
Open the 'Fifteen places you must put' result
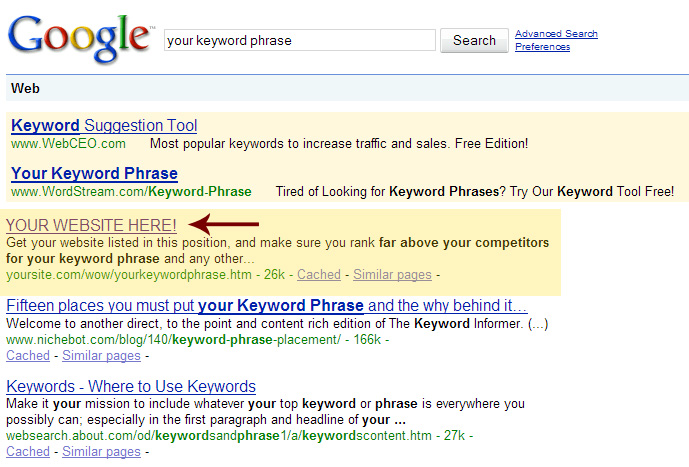click(x=267, y=306)
